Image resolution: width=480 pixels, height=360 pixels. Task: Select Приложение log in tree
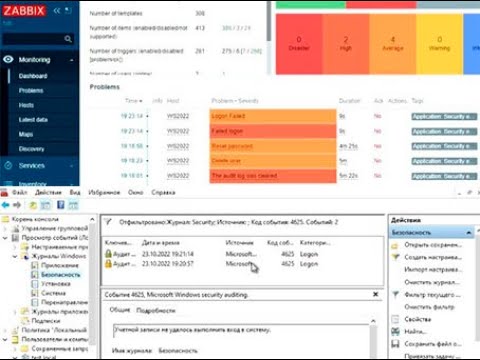pos(60,265)
